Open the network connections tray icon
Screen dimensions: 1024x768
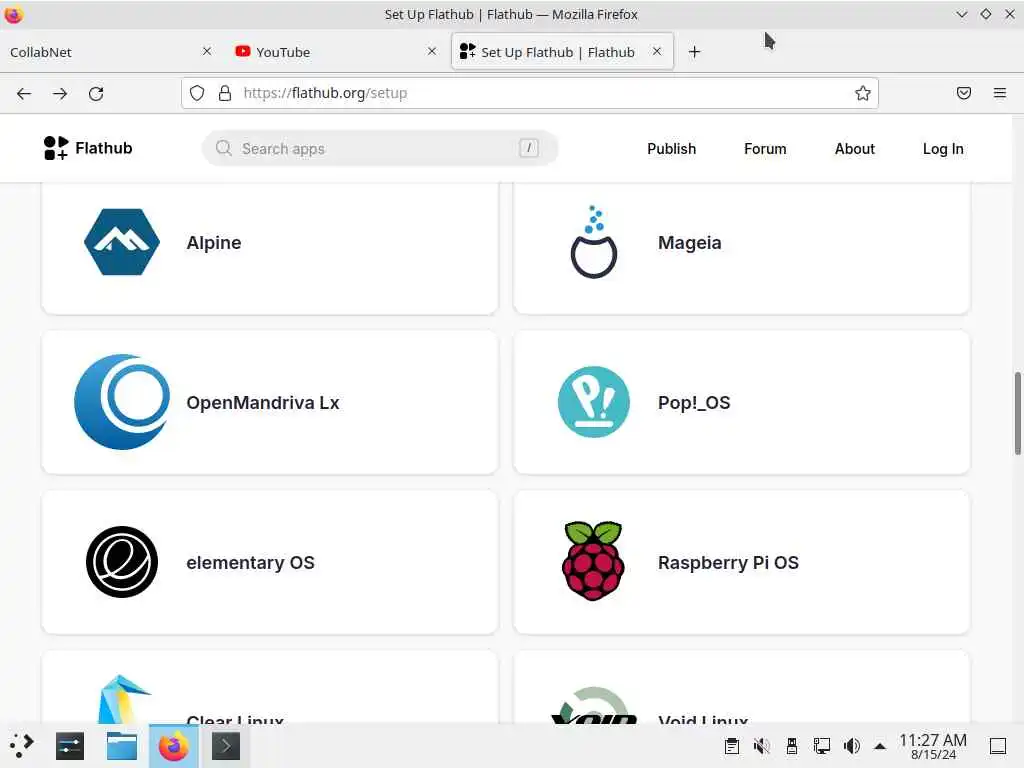click(x=822, y=746)
